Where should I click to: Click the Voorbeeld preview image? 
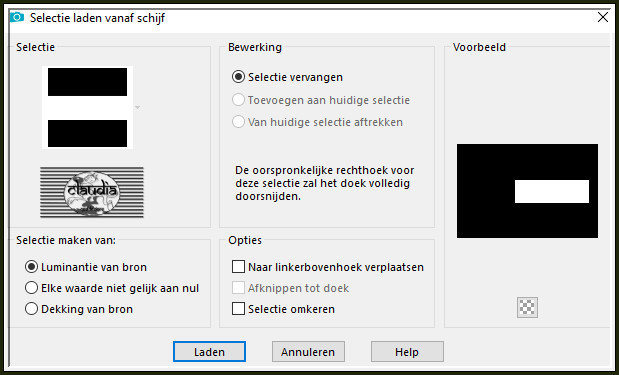[527, 191]
